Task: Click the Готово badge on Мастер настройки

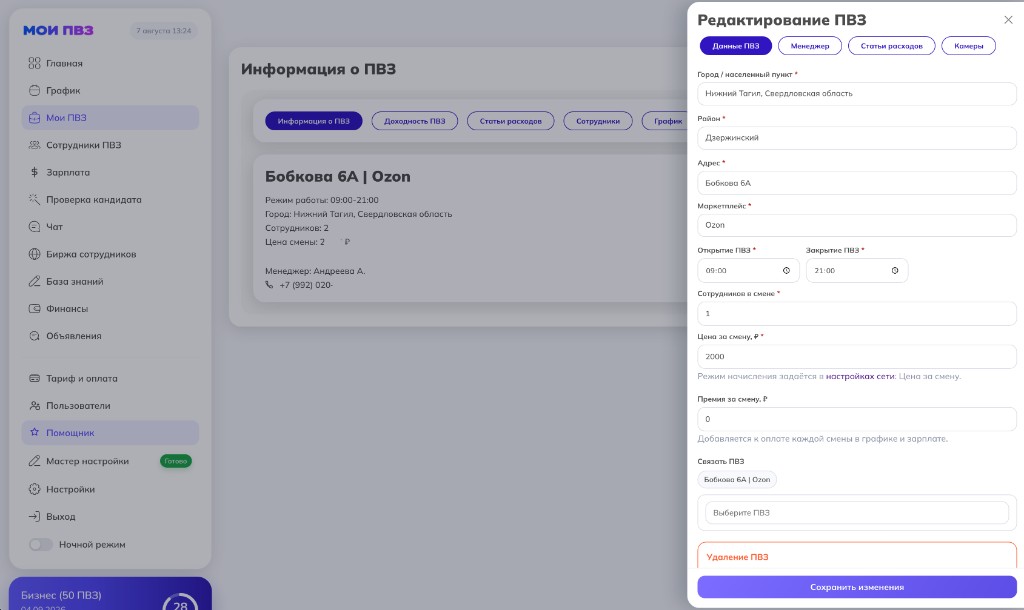Action: pos(176,461)
